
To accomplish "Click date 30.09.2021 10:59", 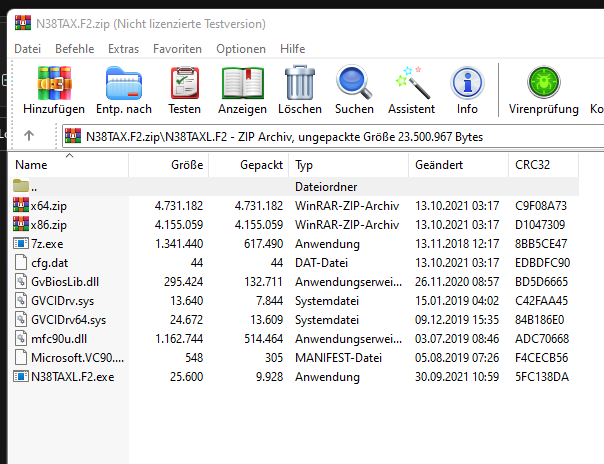I will 457,377.
